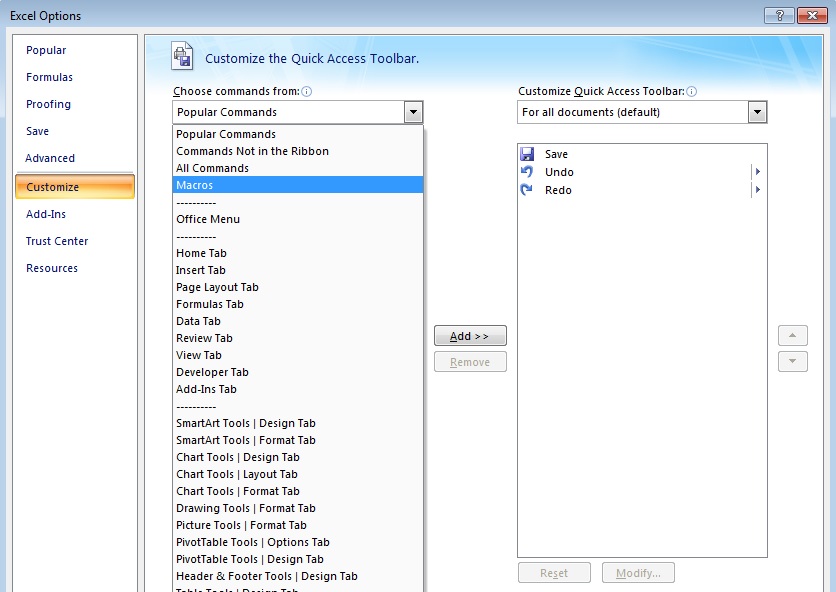Viewport: 836px width, 592px height.
Task: Select Insert Tab in commands list
Action: coord(298,270)
